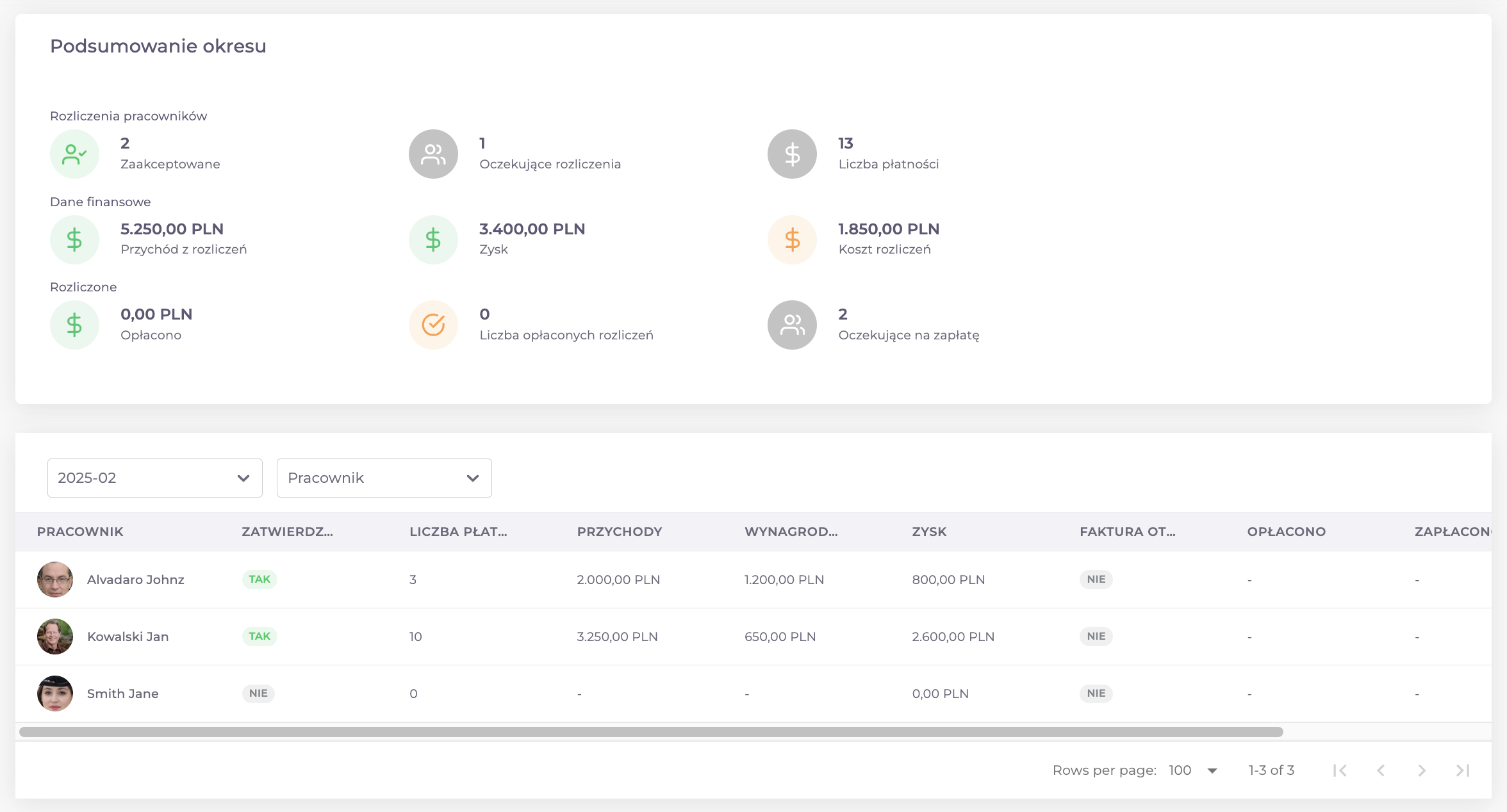Screen dimensions: 1507x812
Task: Click the Liczba płatności dollar icon
Action: pos(792,154)
